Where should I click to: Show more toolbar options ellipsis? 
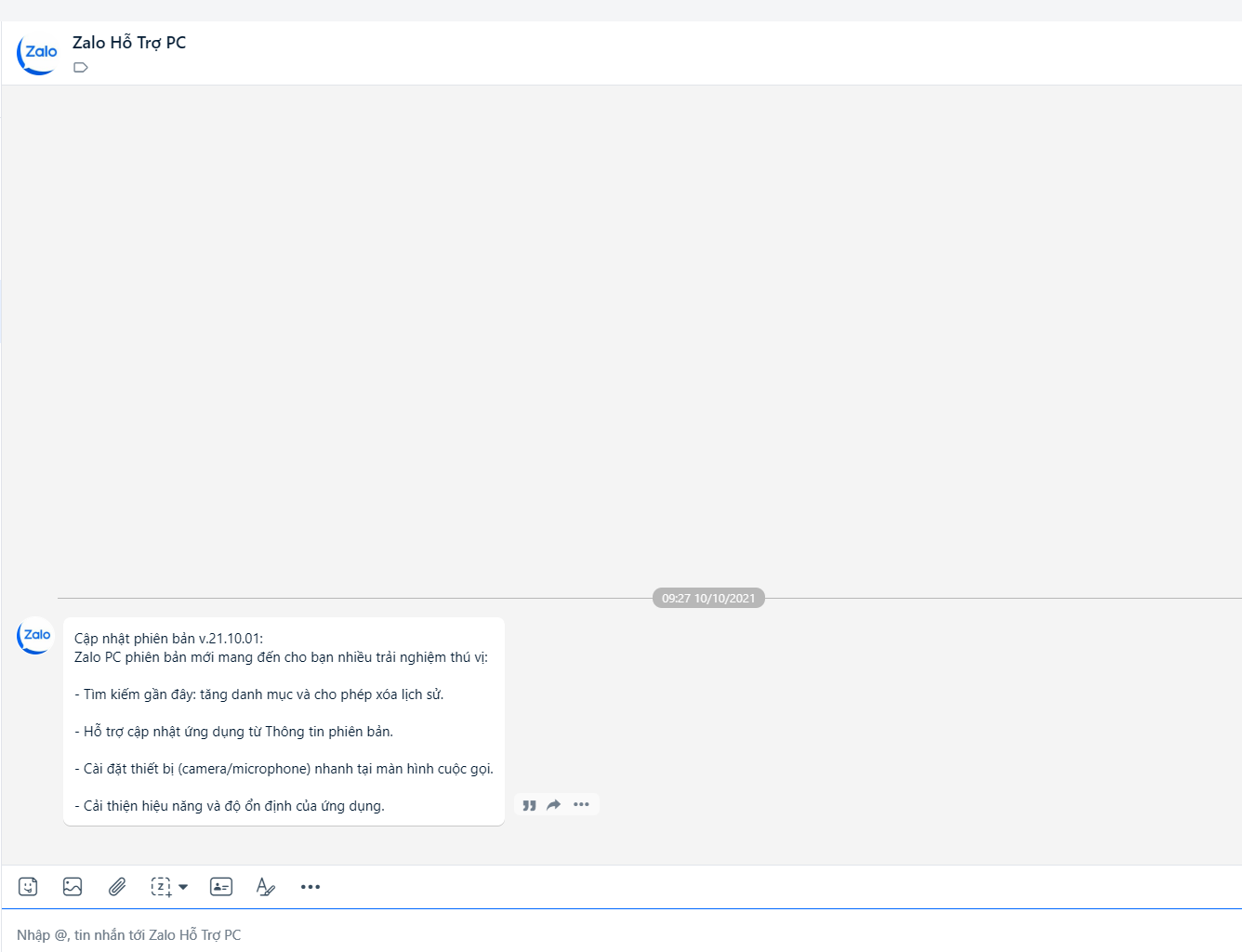point(310,887)
